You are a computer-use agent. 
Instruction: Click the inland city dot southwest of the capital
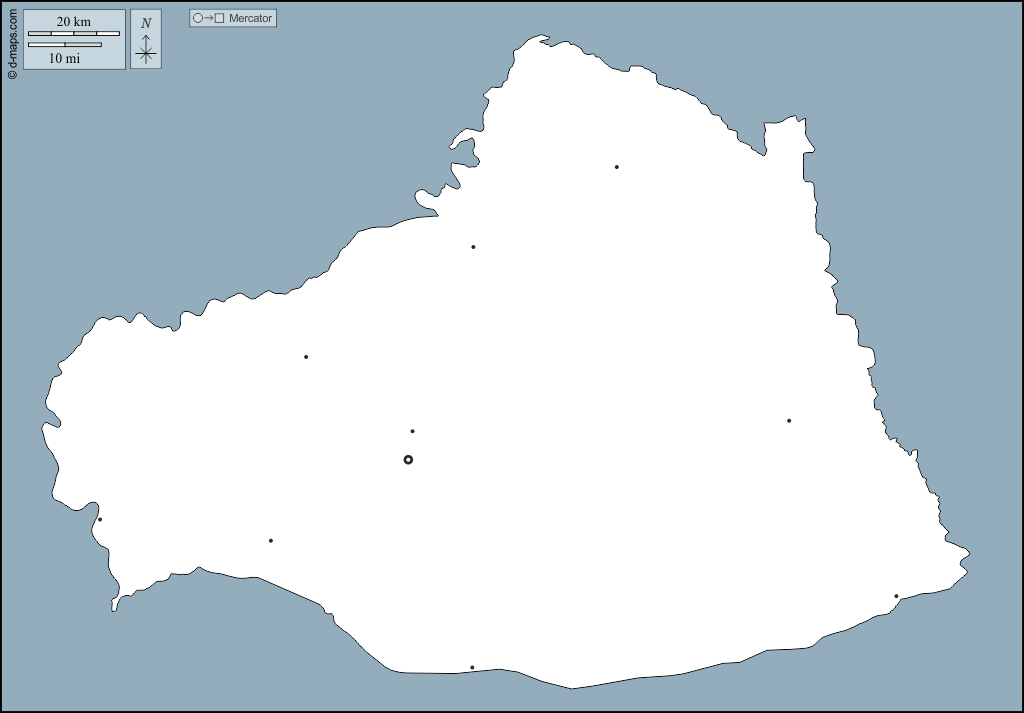click(271, 541)
